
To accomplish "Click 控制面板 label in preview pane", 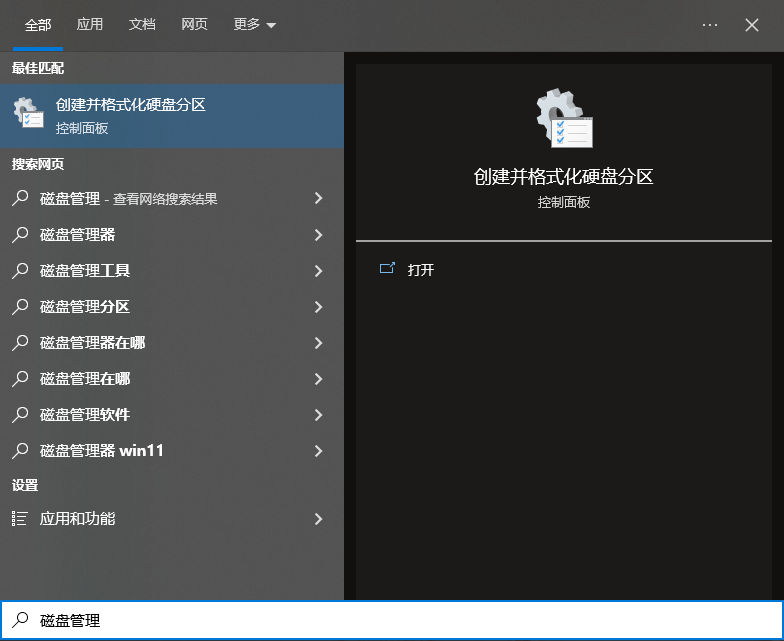I will click(564, 202).
